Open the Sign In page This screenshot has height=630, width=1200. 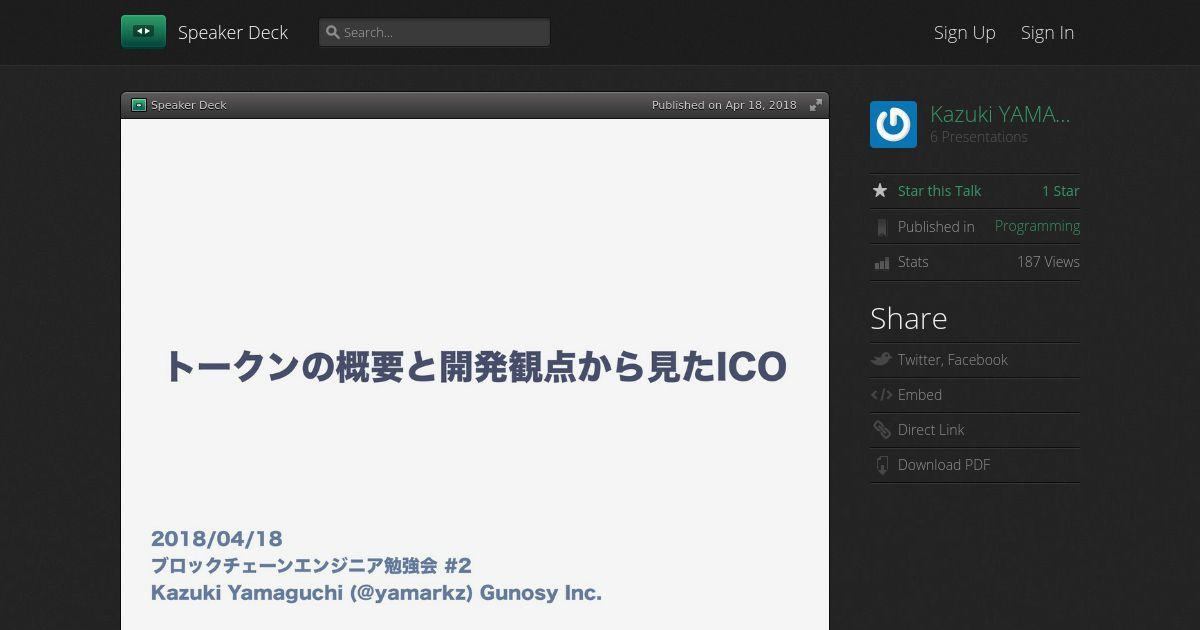pos(1047,32)
